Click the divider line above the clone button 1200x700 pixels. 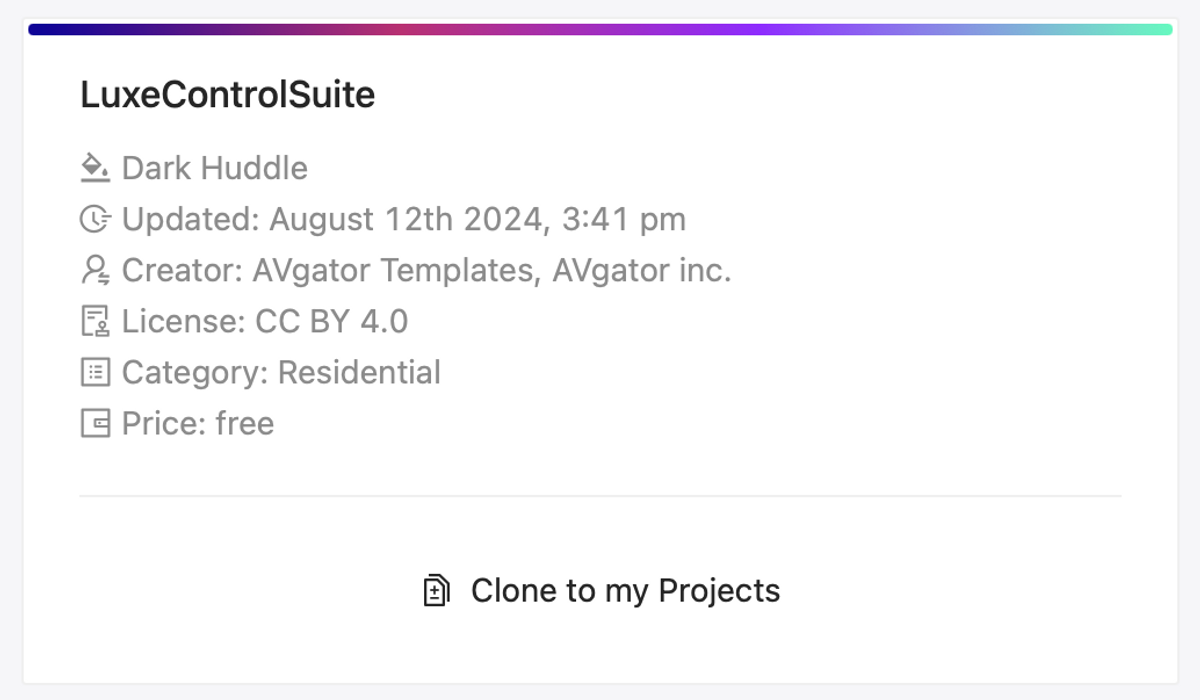[600, 493]
